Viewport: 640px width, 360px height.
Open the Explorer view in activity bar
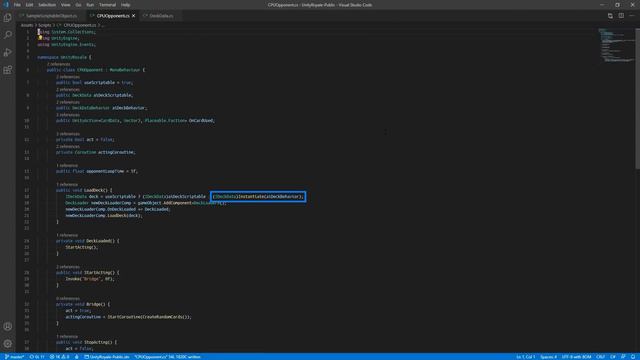[7, 18]
